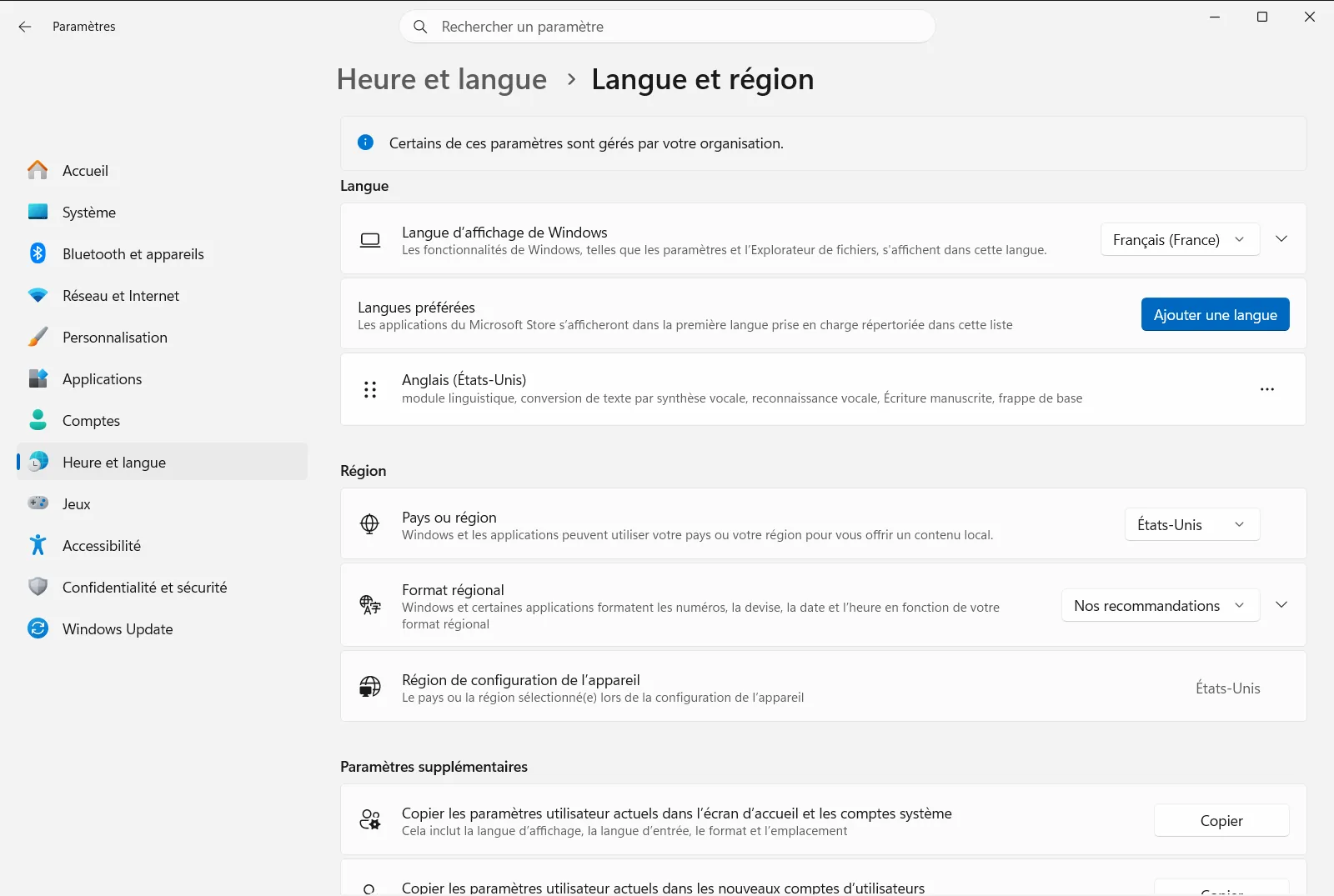This screenshot has height=896, width=1334.
Task: Click the Jeux gamepad icon
Action: [x=38, y=503]
